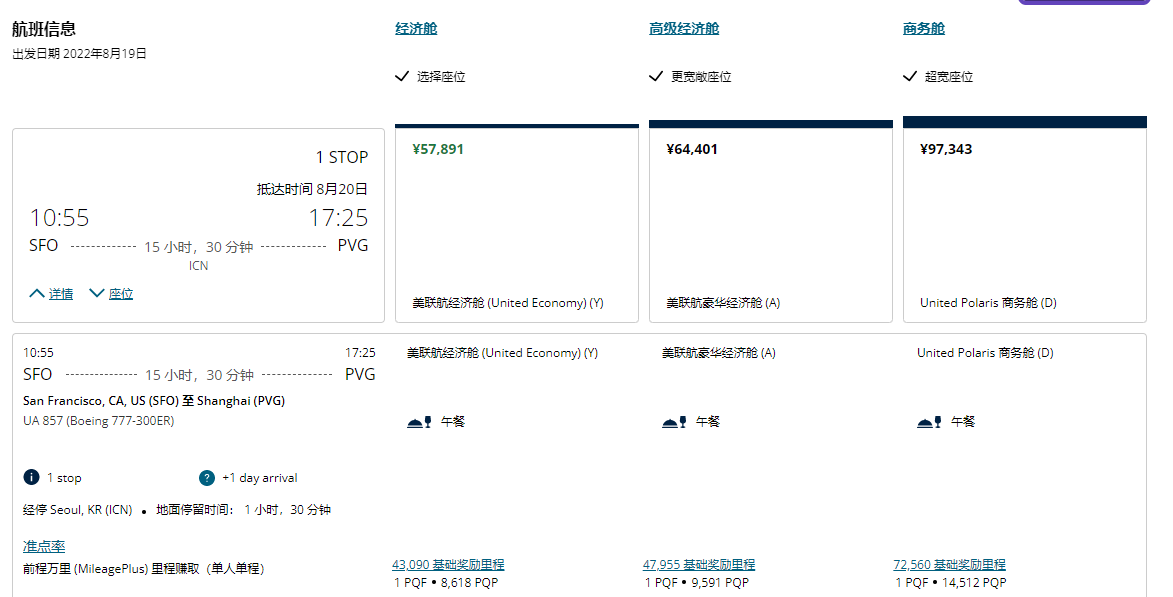This screenshot has height=597, width=1173.
Task: Open the 准点率 on-time performance link
Action: (44, 547)
